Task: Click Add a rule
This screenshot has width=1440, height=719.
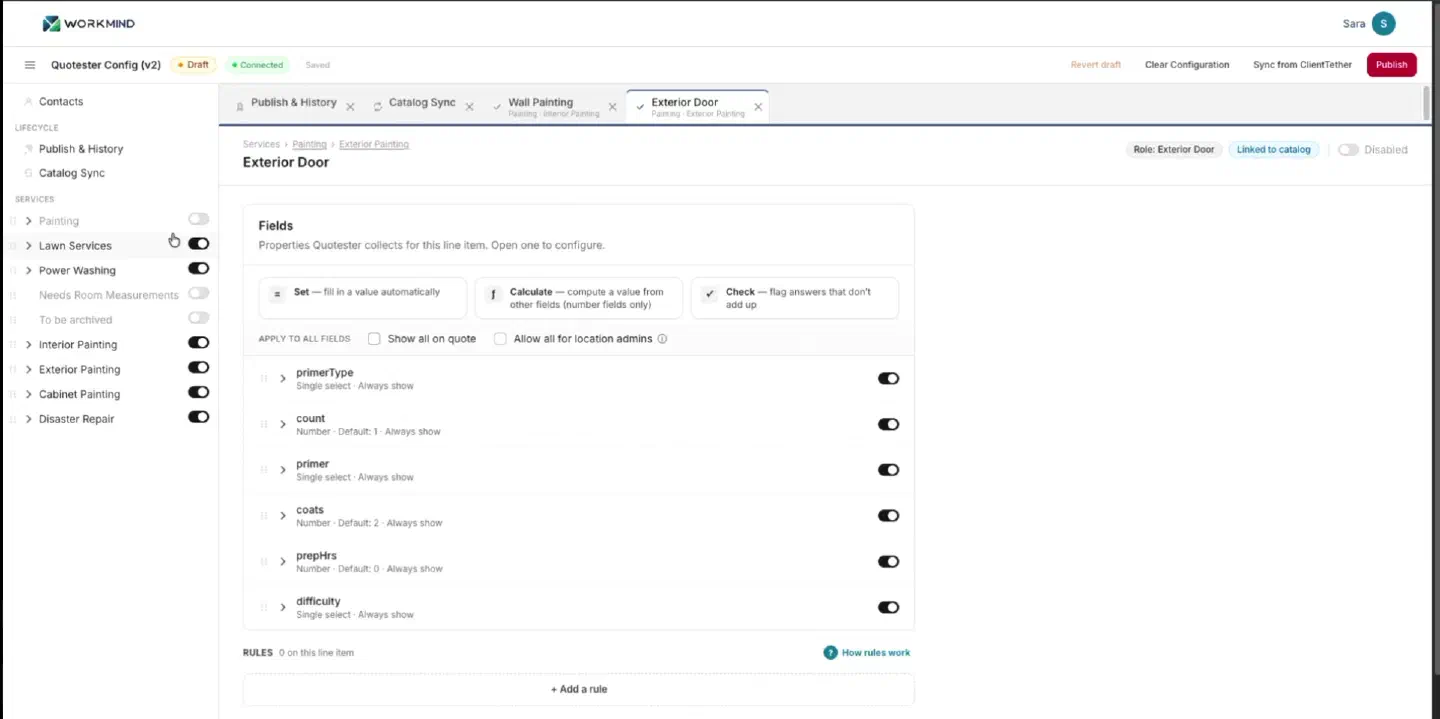Action: [578, 689]
